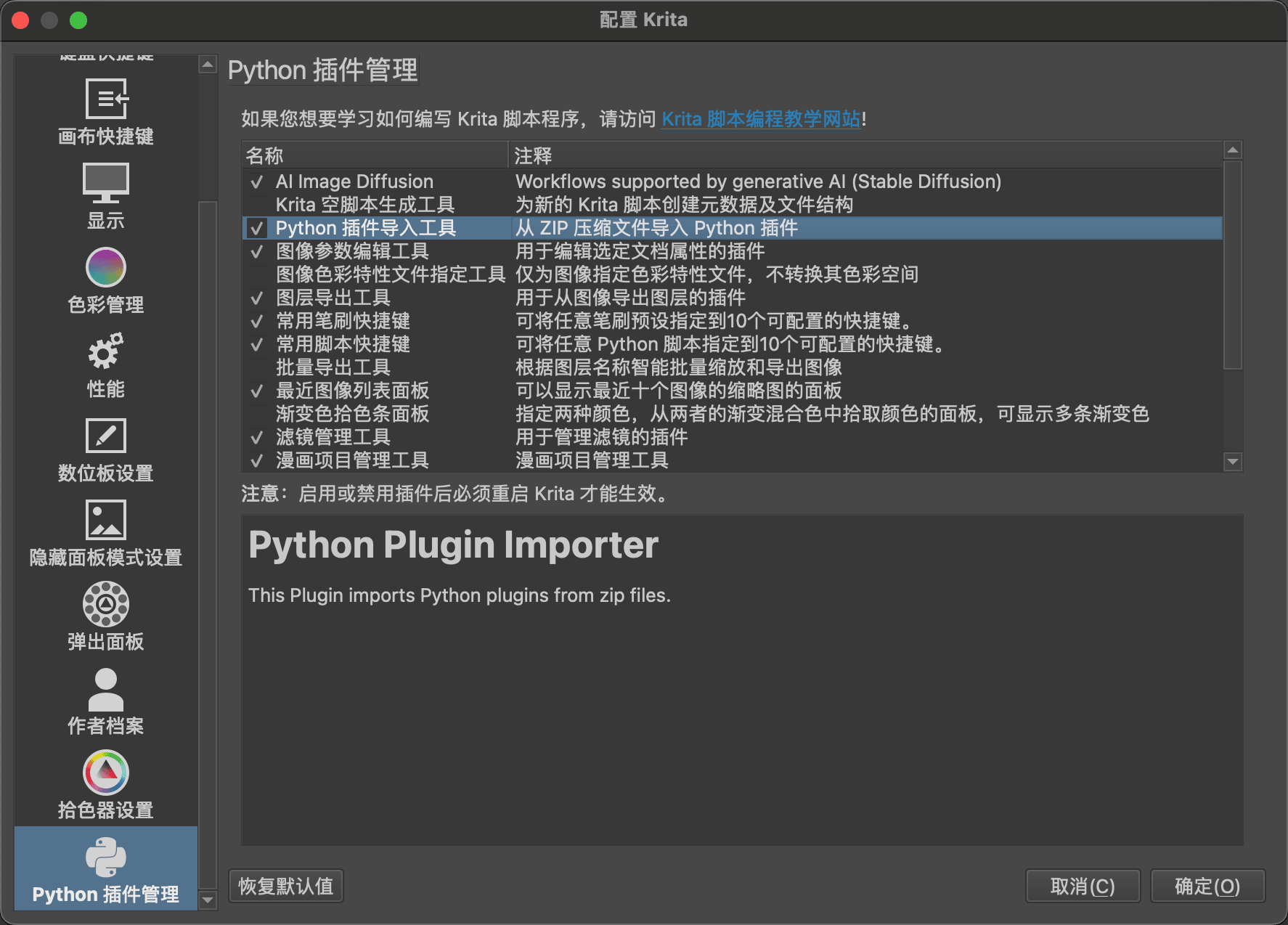Click the Performance (性能) gears icon
Image resolution: width=1288 pixels, height=925 pixels.
106,352
